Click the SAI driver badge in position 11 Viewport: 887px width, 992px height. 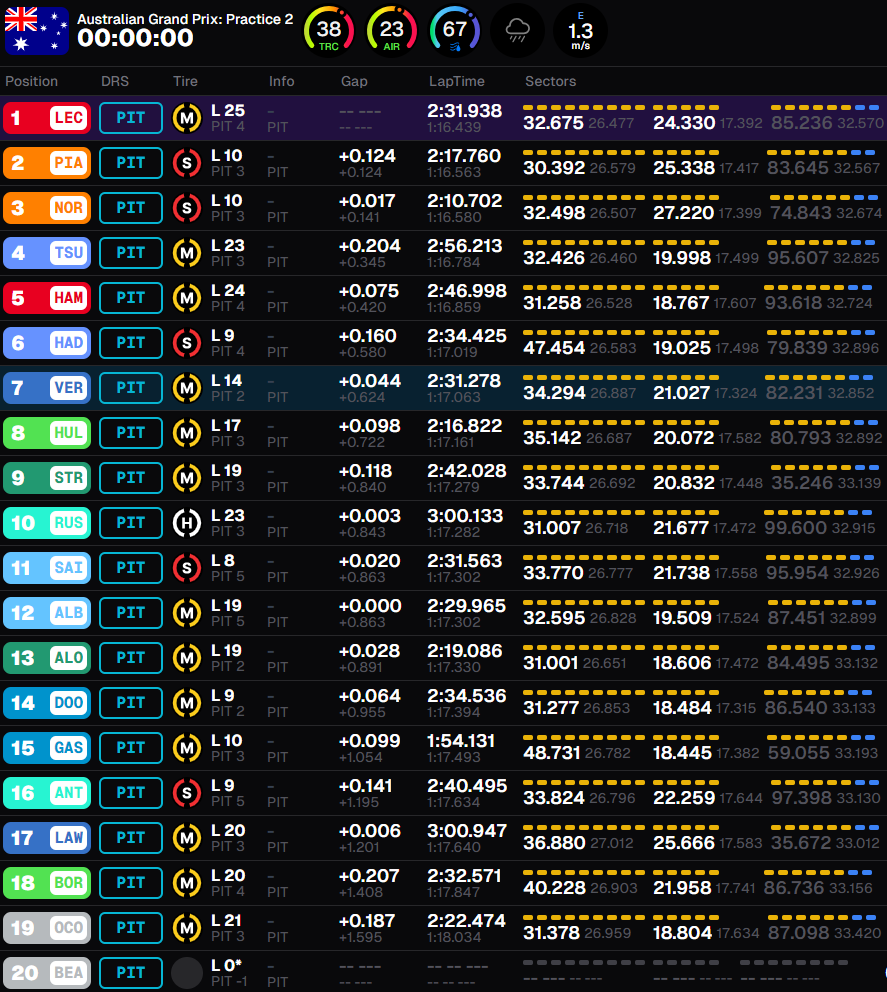point(47,567)
